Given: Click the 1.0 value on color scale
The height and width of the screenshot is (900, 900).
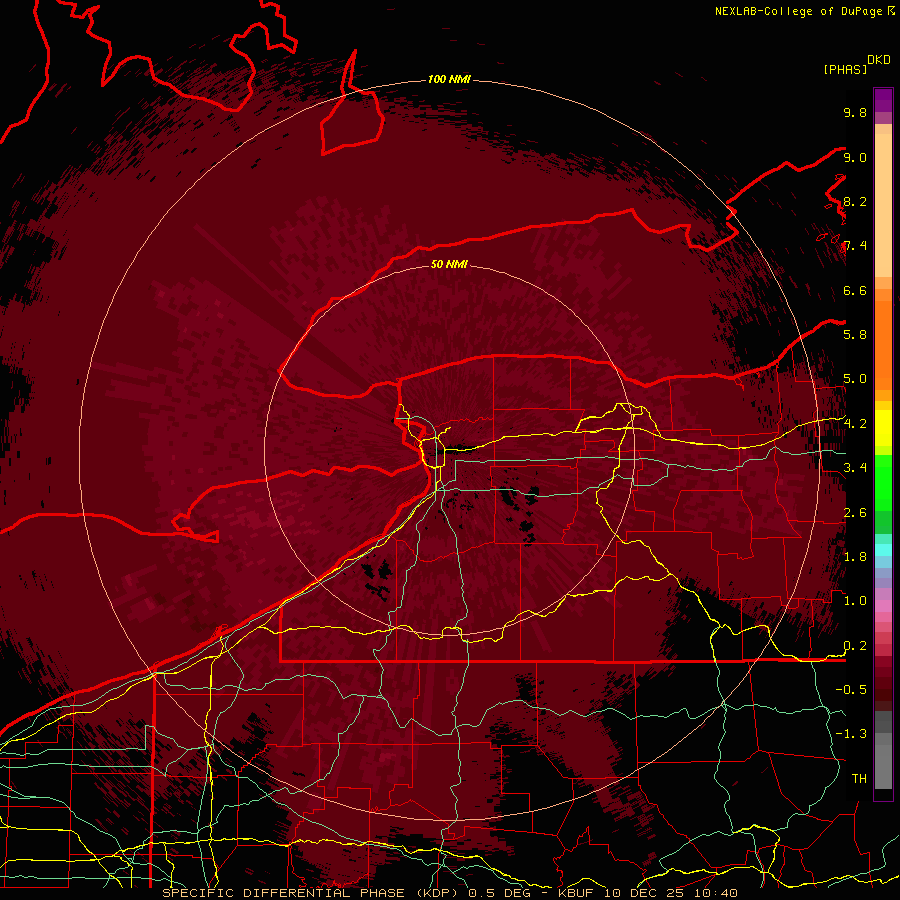Looking at the screenshot, I should (x=855, y=601).
